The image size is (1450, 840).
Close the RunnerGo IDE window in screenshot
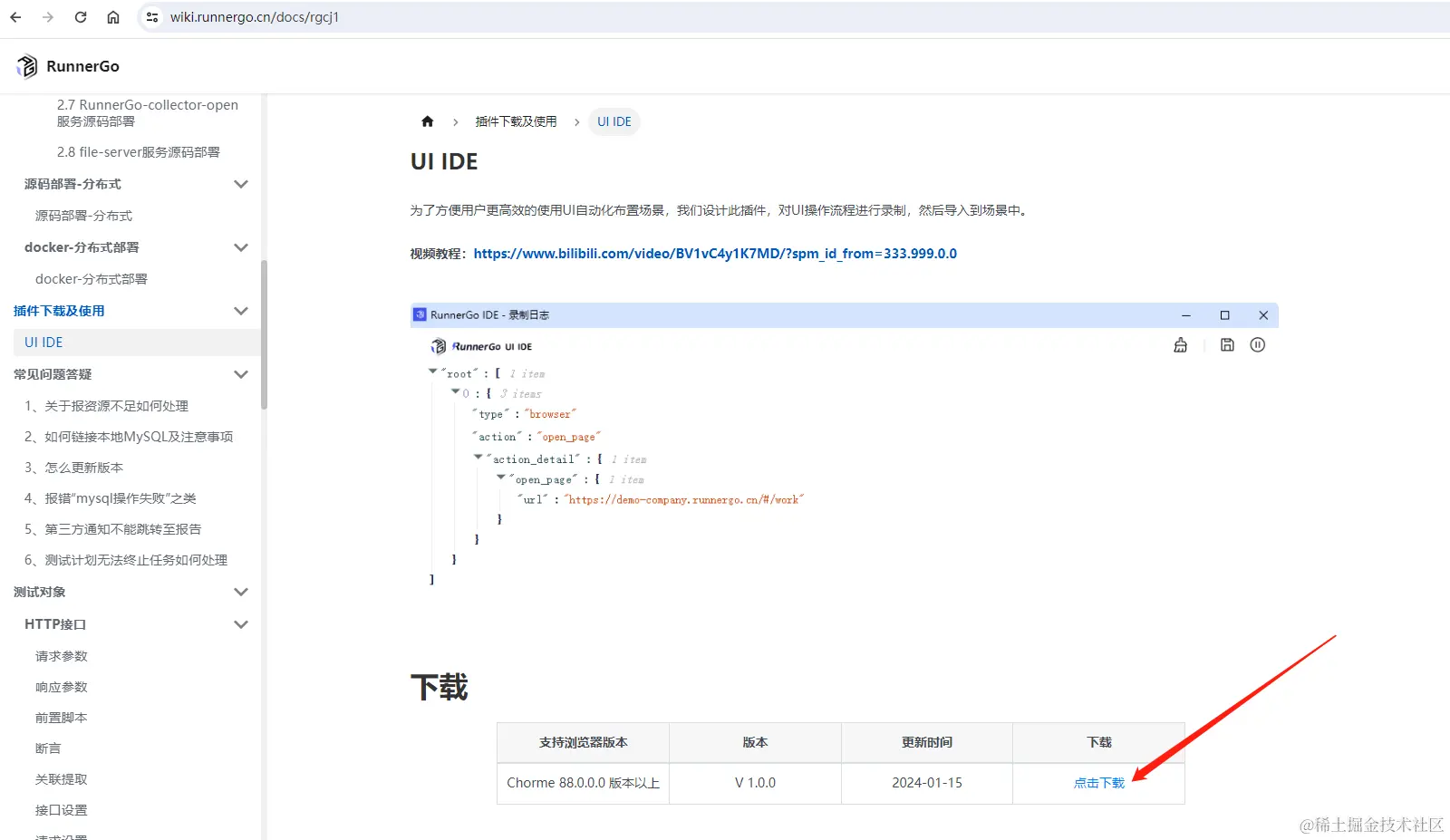click(1263, 315)
